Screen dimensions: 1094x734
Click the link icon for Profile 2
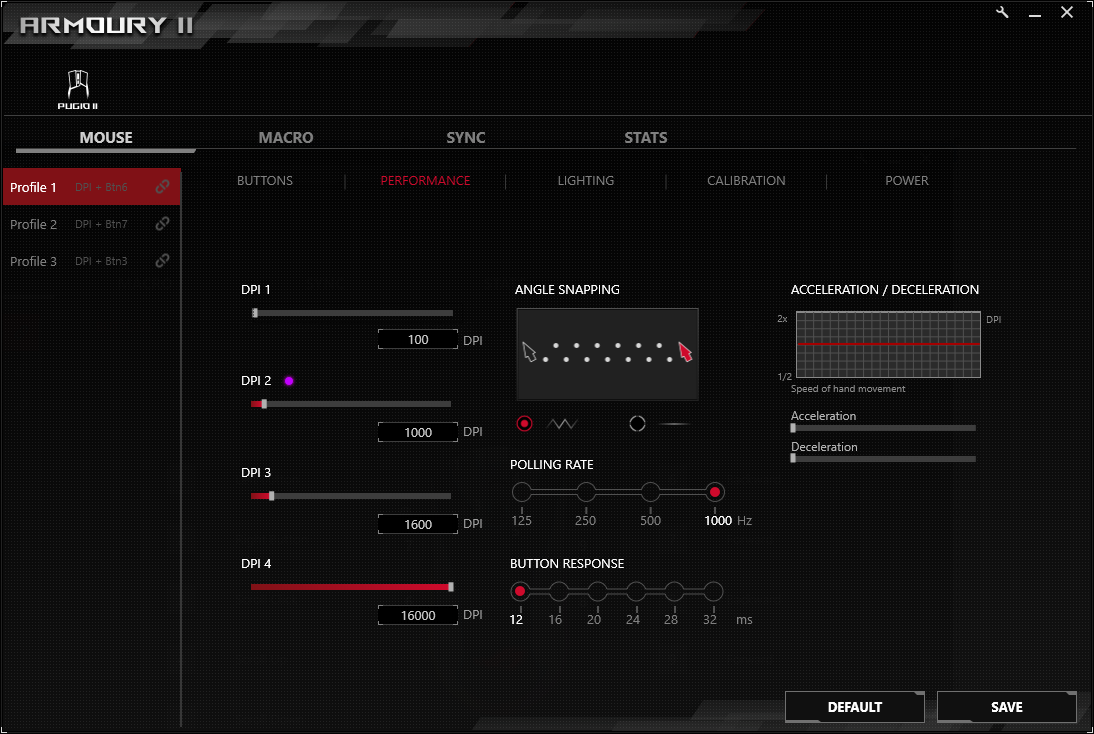(x=162, y=224)
